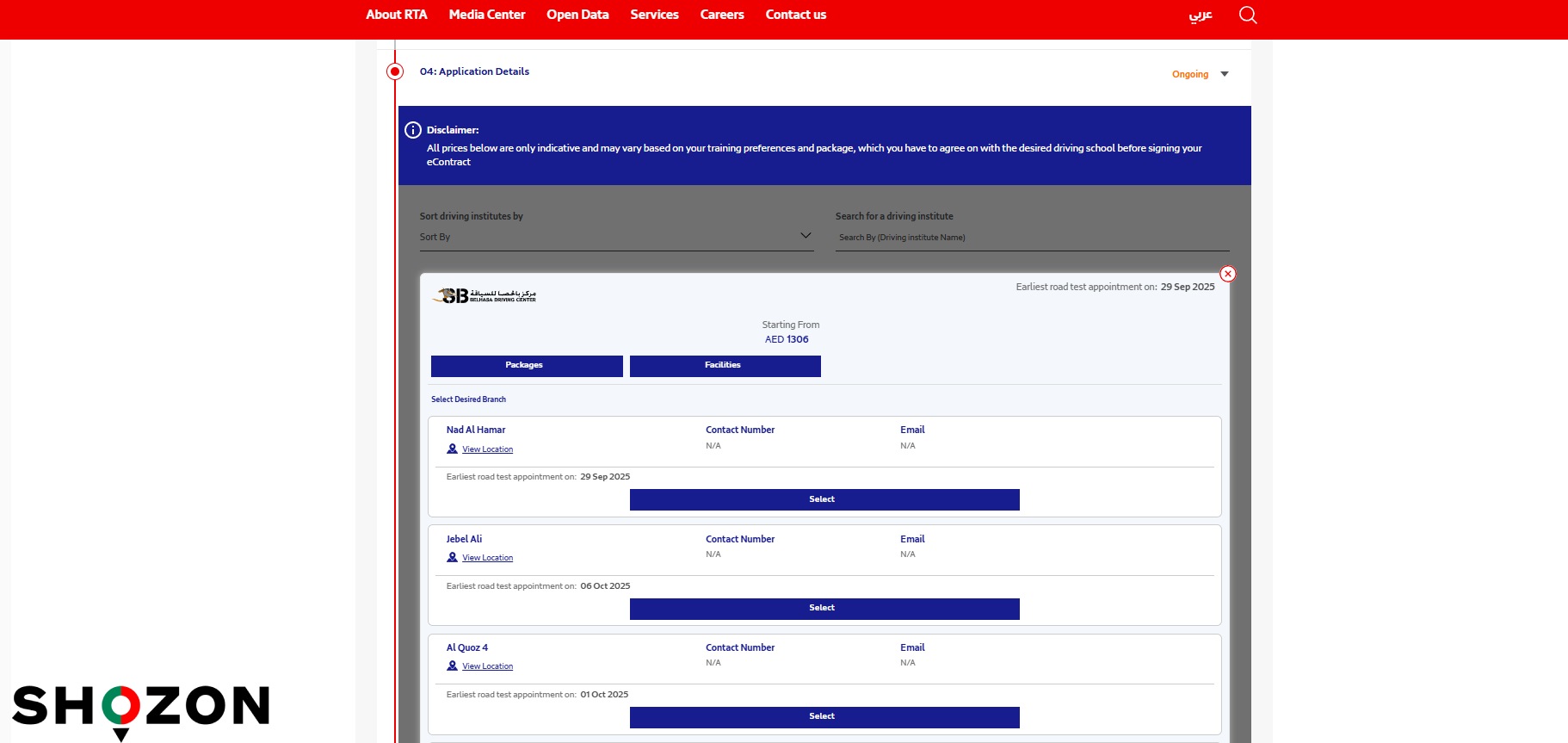The height and width of the screenshot is (743, 1568).
Task: Click the Al Quoz 4 location pin icon
Action: 452,666
